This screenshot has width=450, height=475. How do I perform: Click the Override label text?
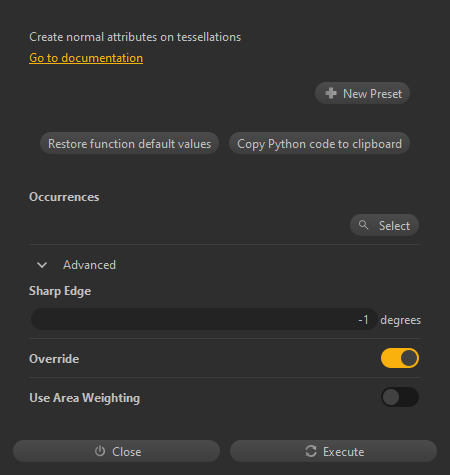point(54,359)
